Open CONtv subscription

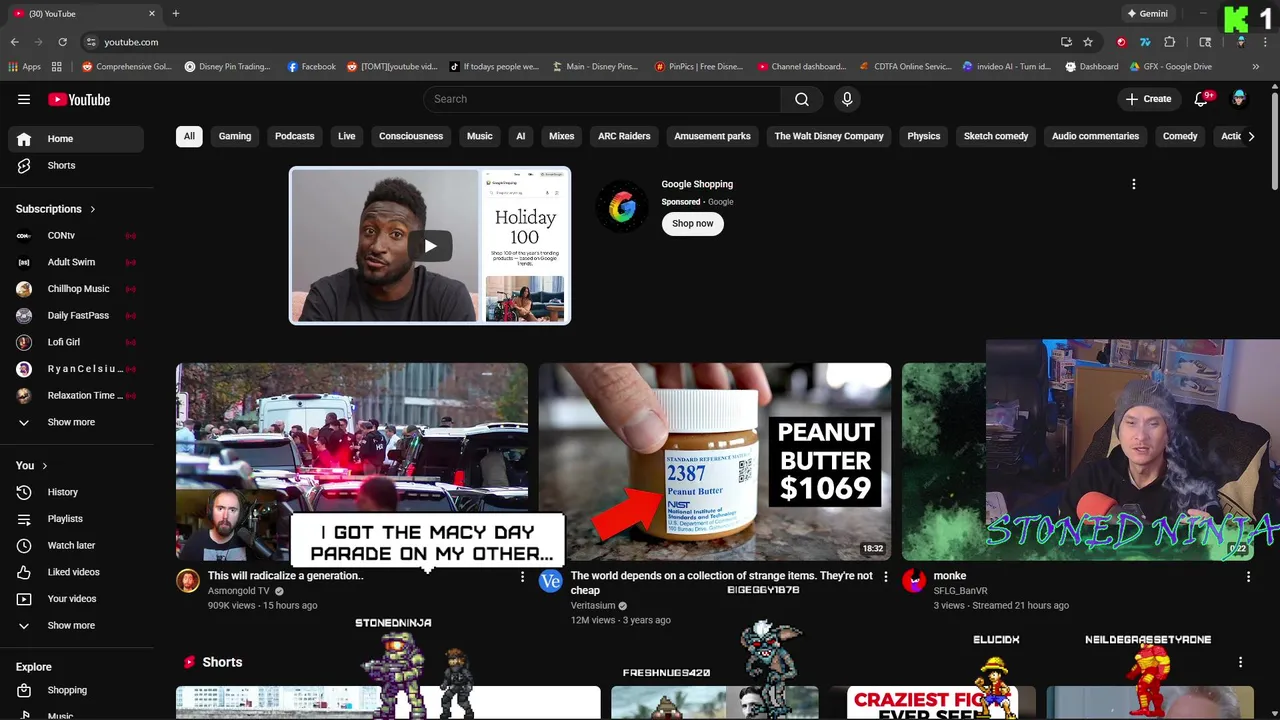76,236
